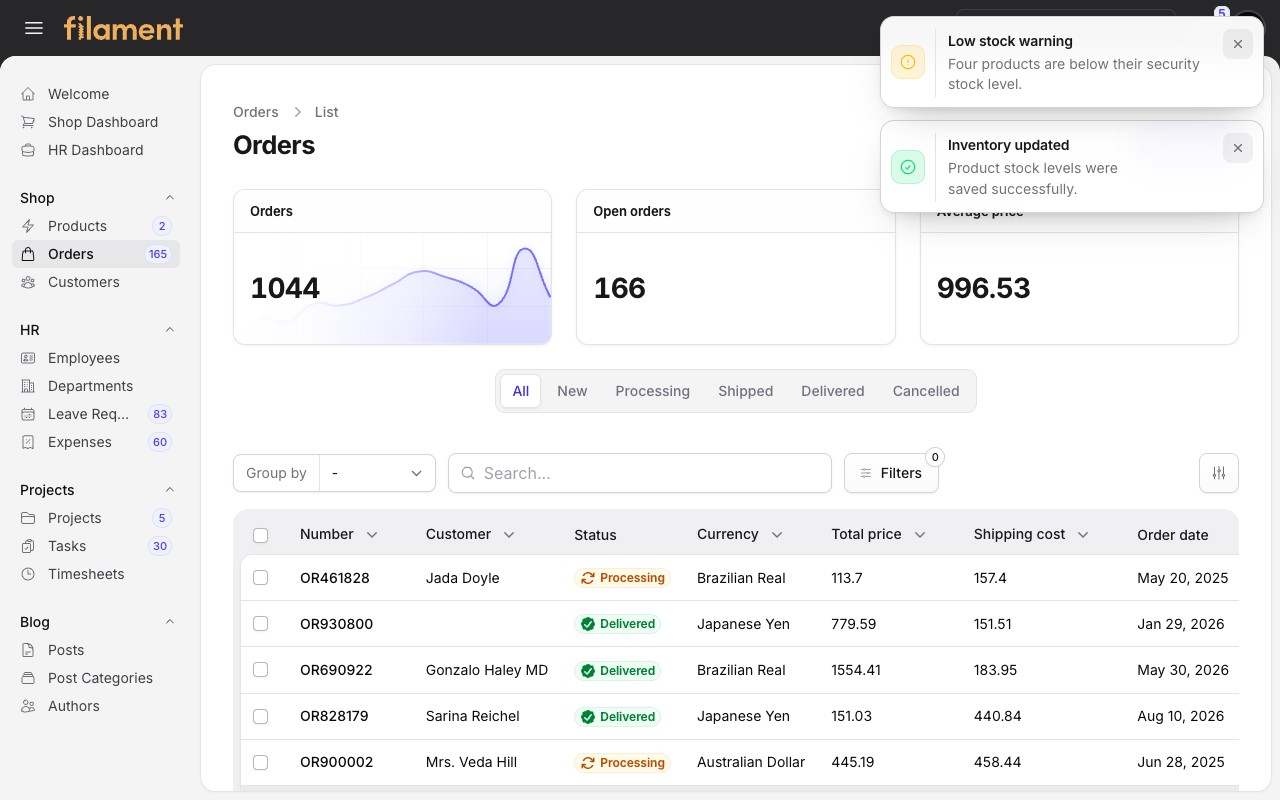Collapse the Projects navigation group

tap(170, 490)
